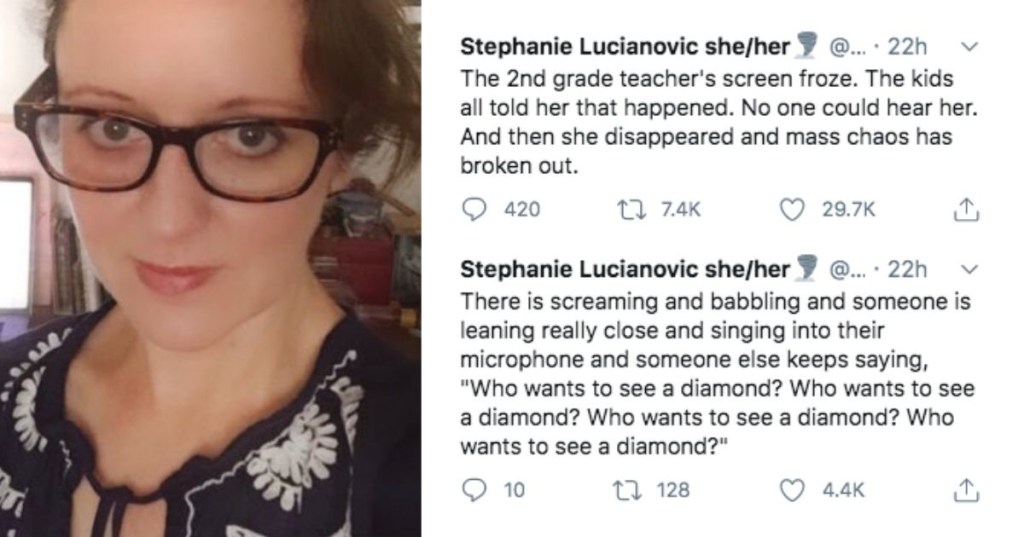Share the diamond tweet
The image size is (1024, 537).
[x=966, y=490]
